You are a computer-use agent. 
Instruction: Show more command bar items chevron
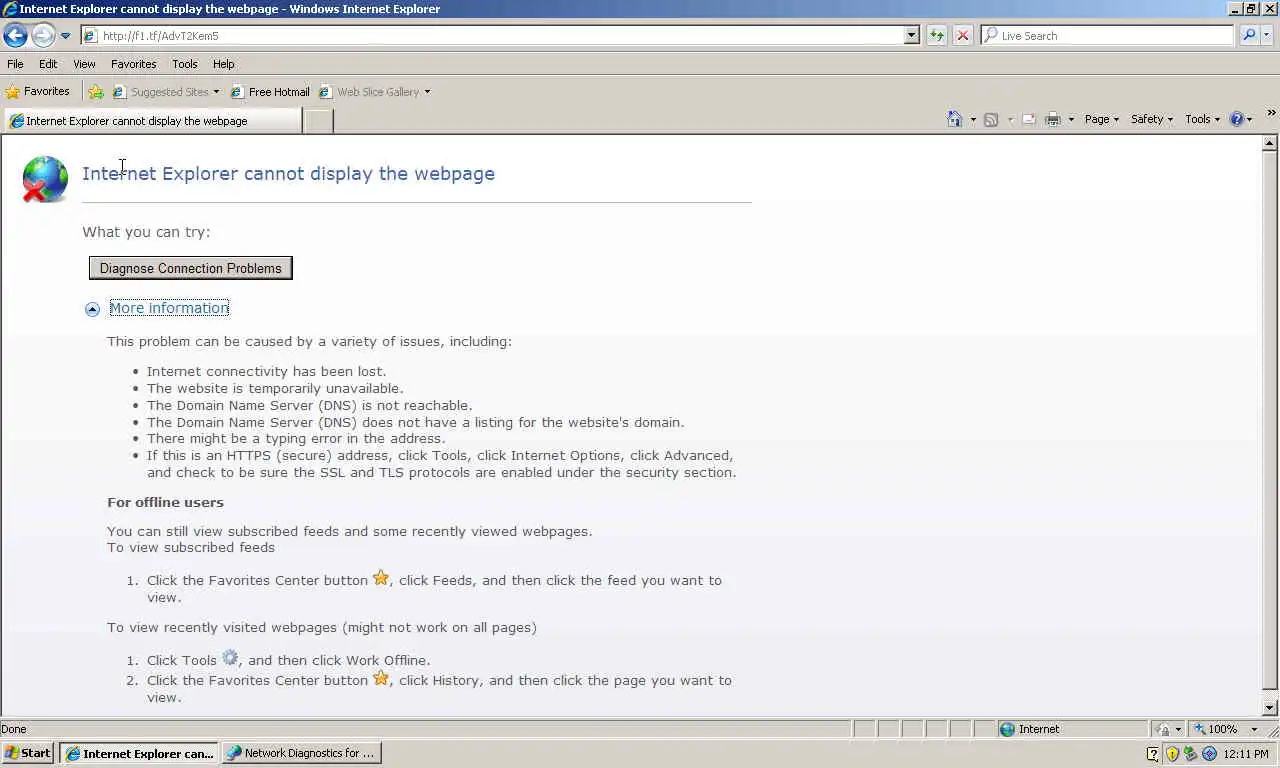coord(1271,114)
